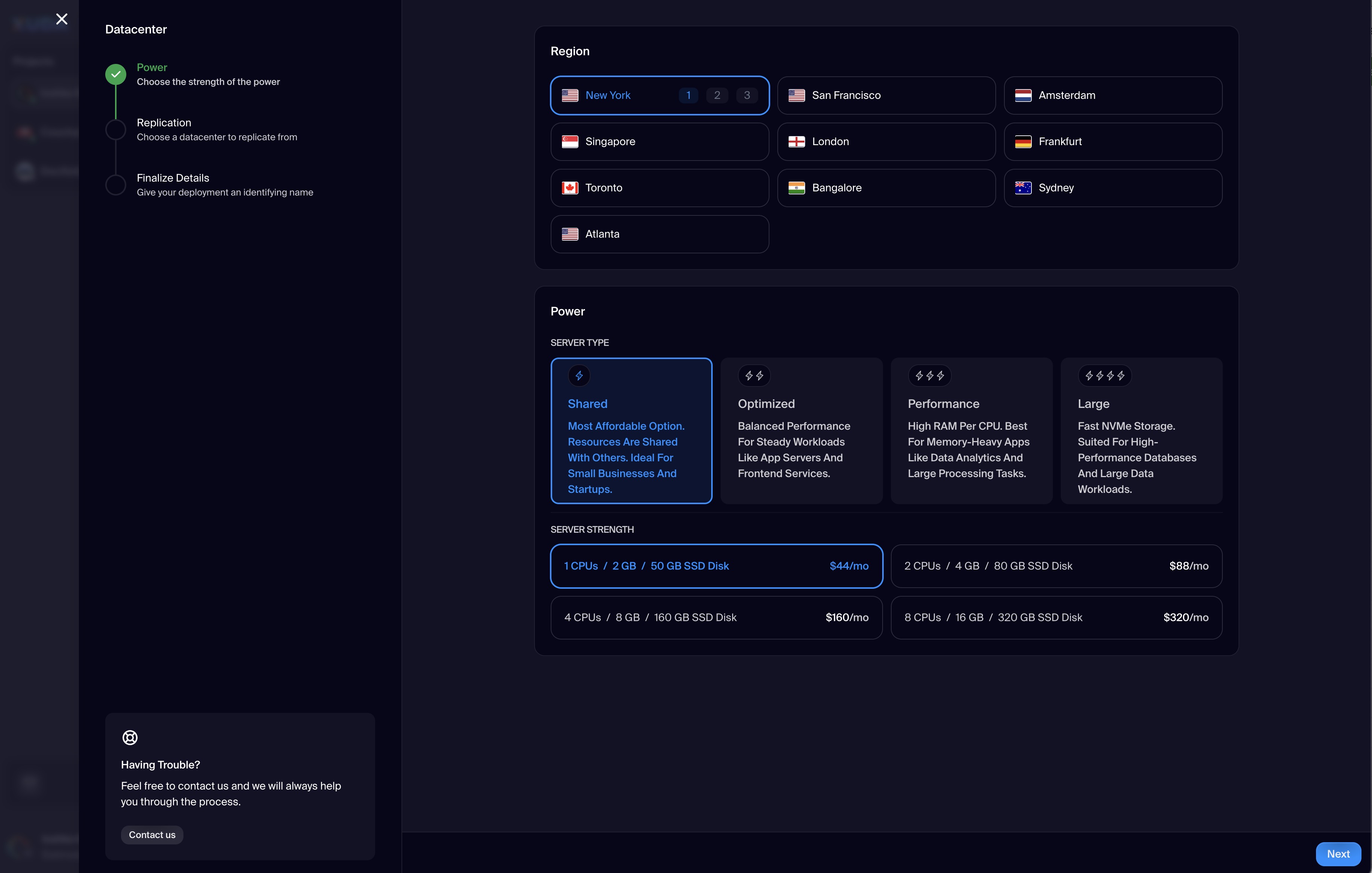Close the Datacenter wizard with X icon
The image size is (1372, 873).
[62, 20]
